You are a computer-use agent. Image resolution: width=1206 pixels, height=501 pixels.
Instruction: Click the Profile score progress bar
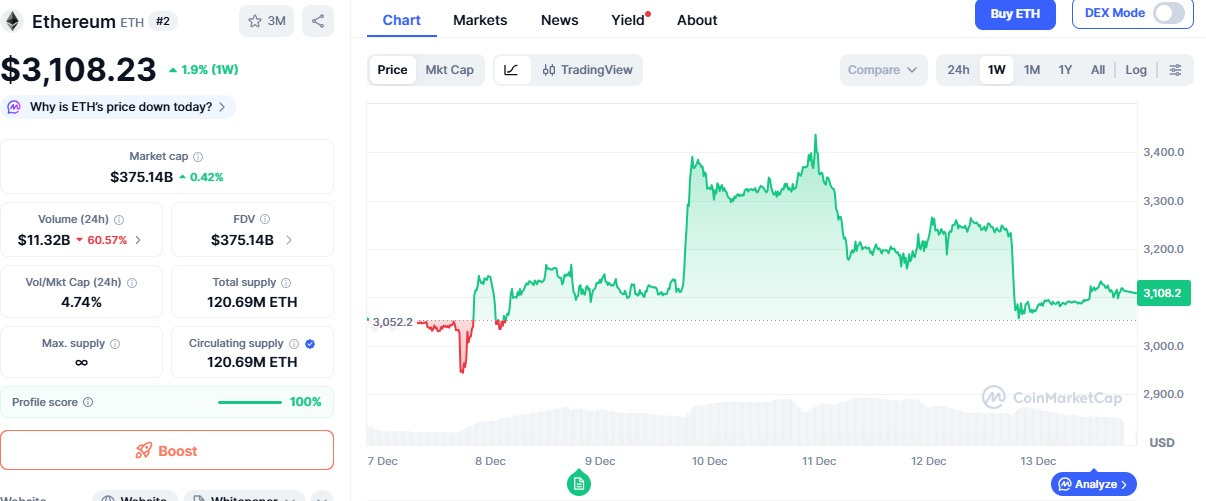pos(249,403)
